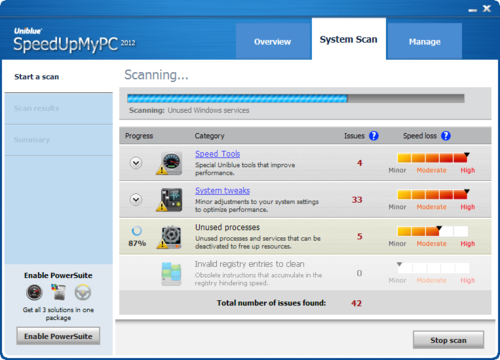Viewport: 500px width, 360px height.
Task: Select Scan results in sidebar
Action: pos(59,108)
